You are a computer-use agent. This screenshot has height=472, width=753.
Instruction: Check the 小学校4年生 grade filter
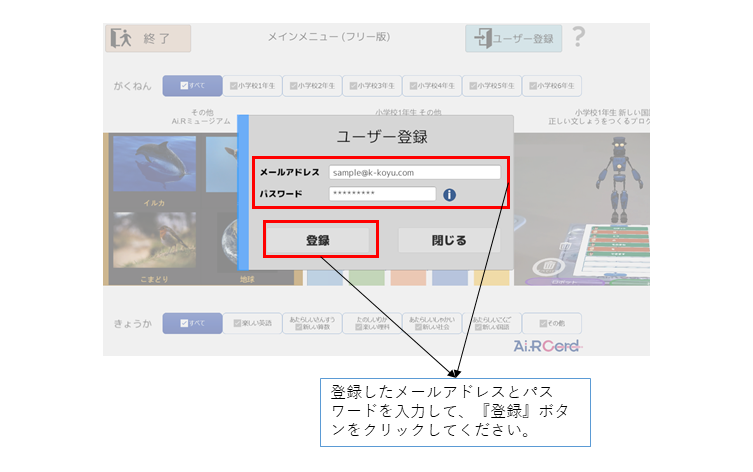(433, 86)
